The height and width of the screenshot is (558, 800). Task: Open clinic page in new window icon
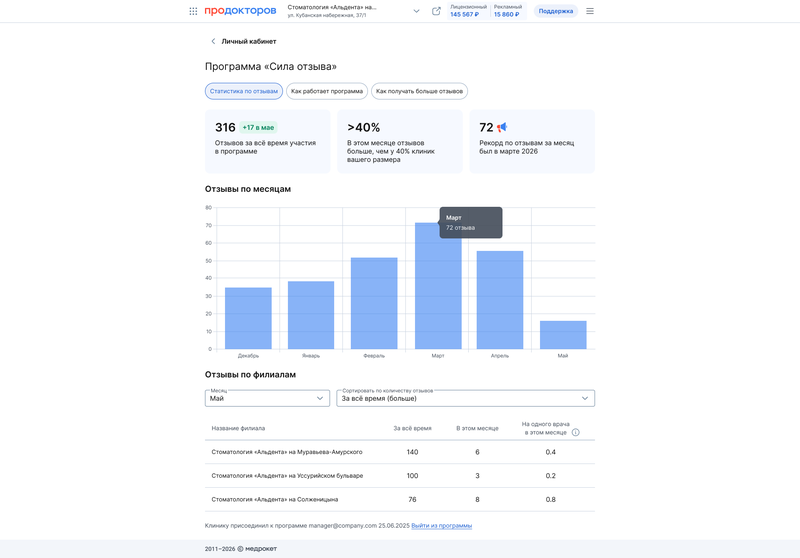click(x=436, y=11)
